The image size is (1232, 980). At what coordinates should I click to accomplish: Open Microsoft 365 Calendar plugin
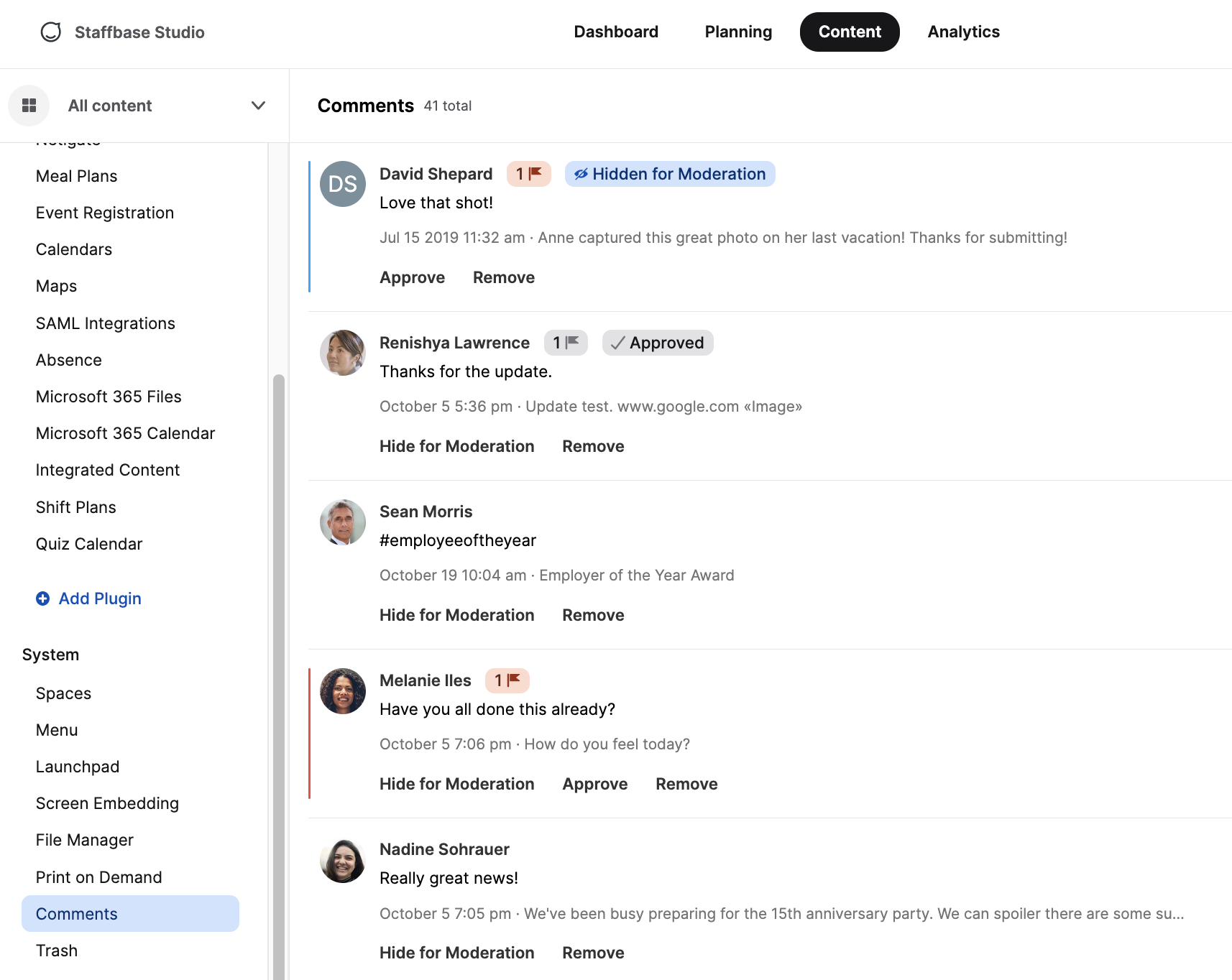(126, 433)
